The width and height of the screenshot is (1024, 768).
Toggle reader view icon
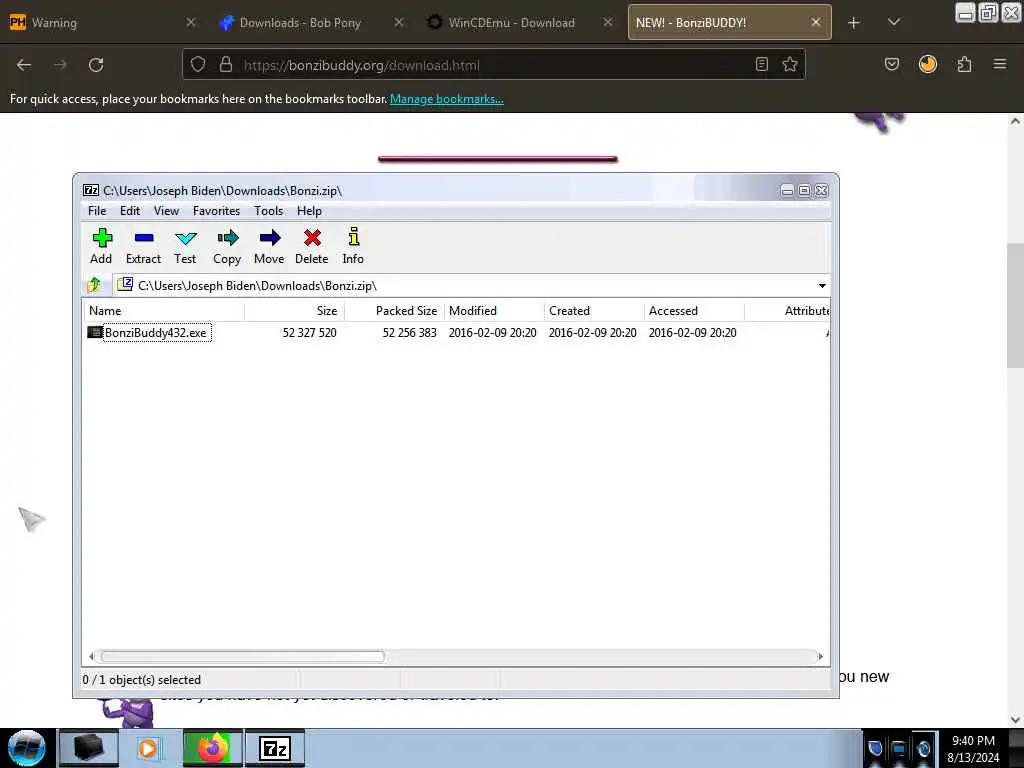click(761, 65)
